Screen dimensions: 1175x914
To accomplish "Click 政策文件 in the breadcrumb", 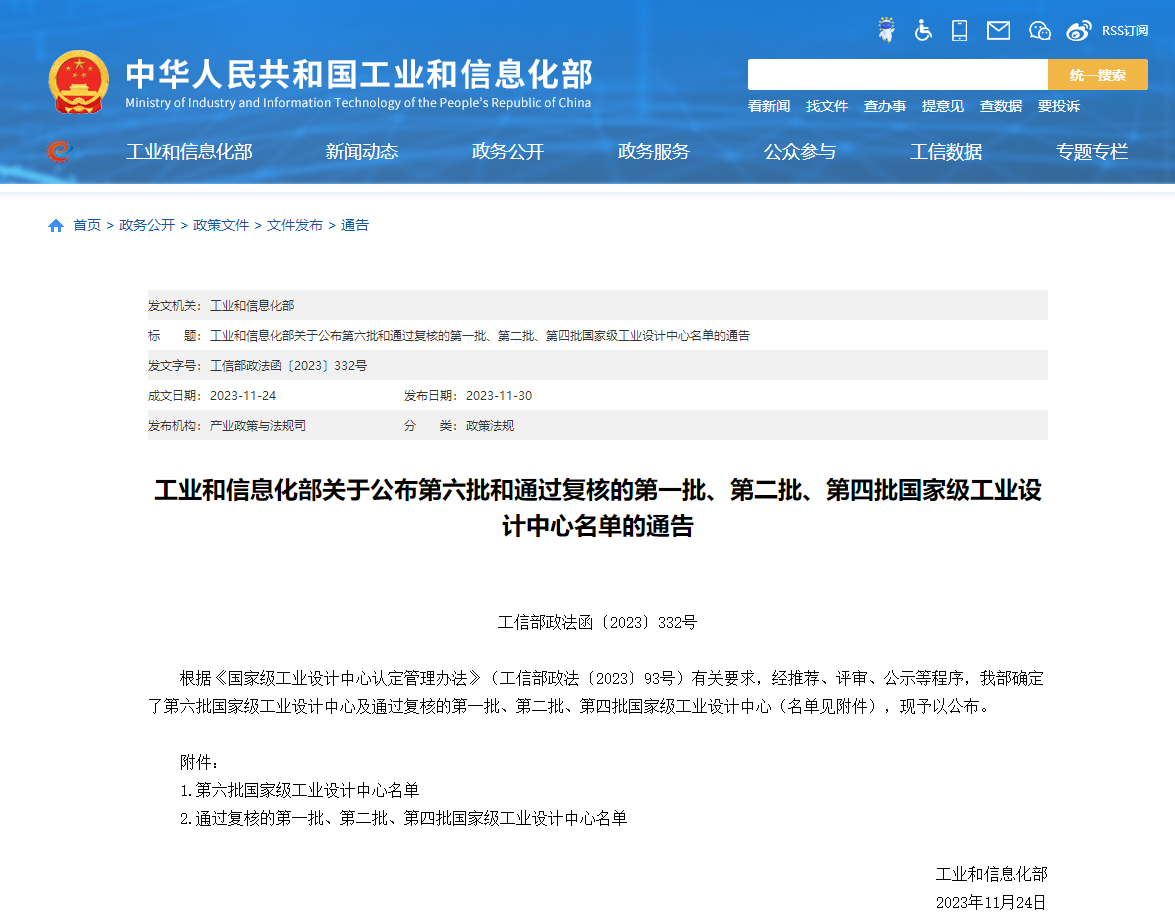I will pyautogui.click(x=221, y=226).
